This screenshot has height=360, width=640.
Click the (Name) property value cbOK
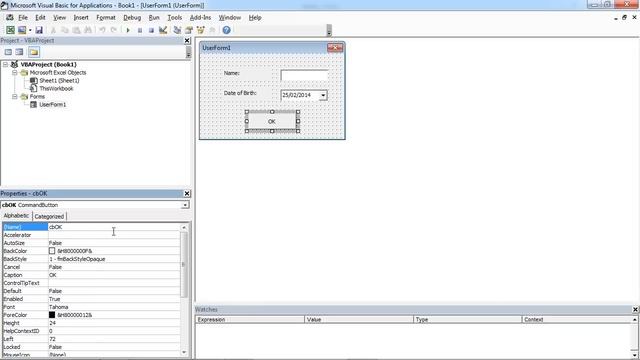click(x=113, y=227)
